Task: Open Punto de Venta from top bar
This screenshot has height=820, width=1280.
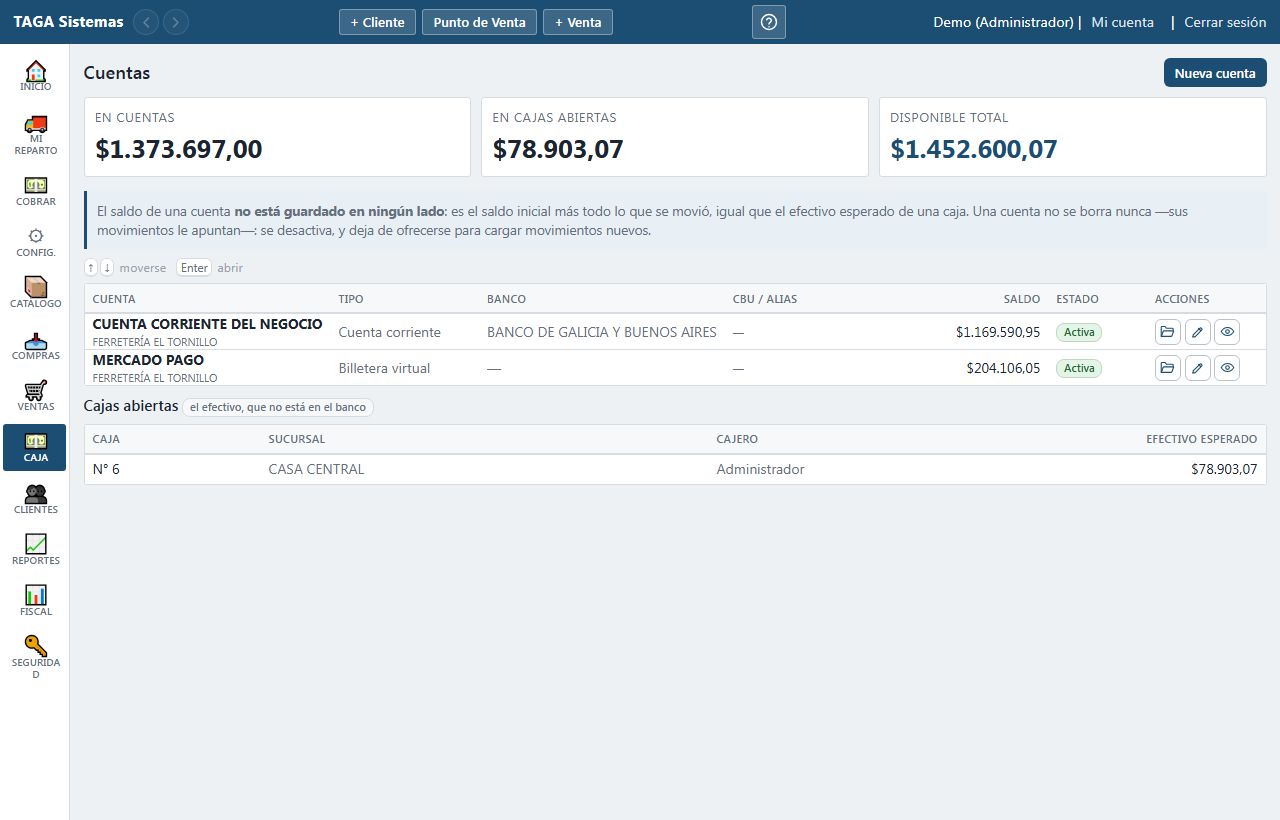Action: click(x=480, y=22)
